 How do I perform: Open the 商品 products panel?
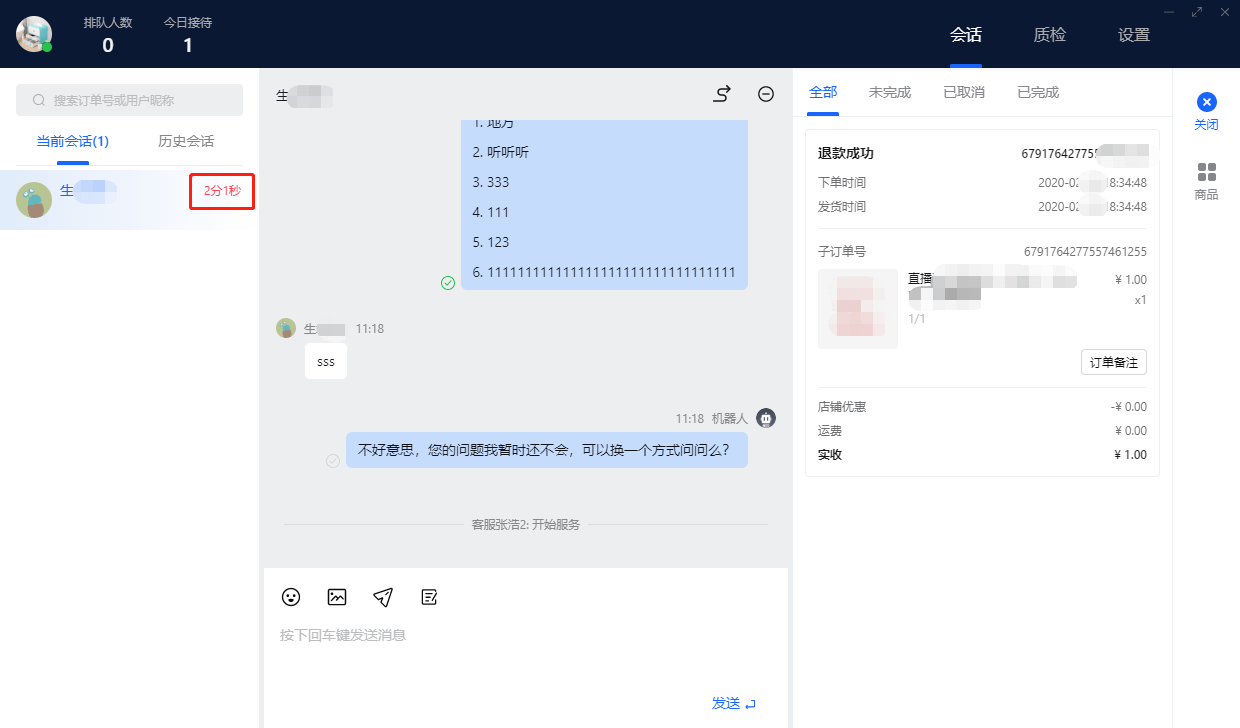[1206, 181]
